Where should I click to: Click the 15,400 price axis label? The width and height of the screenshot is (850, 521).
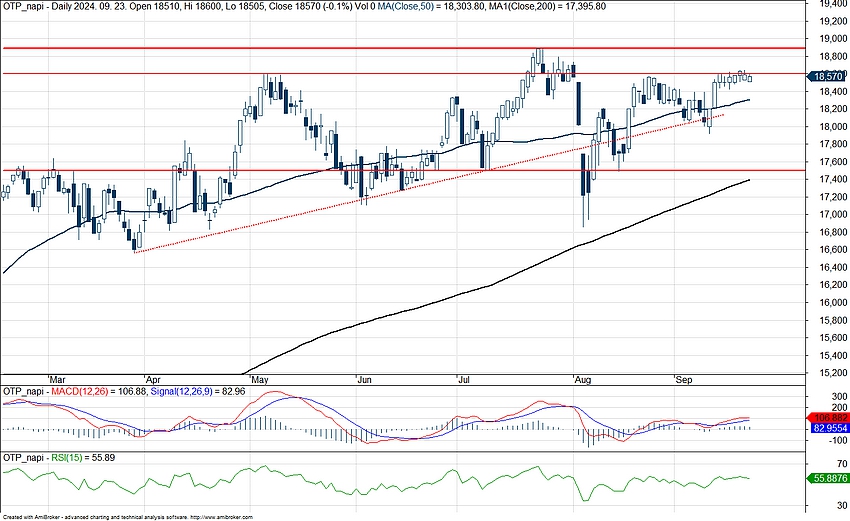(834, 356)
